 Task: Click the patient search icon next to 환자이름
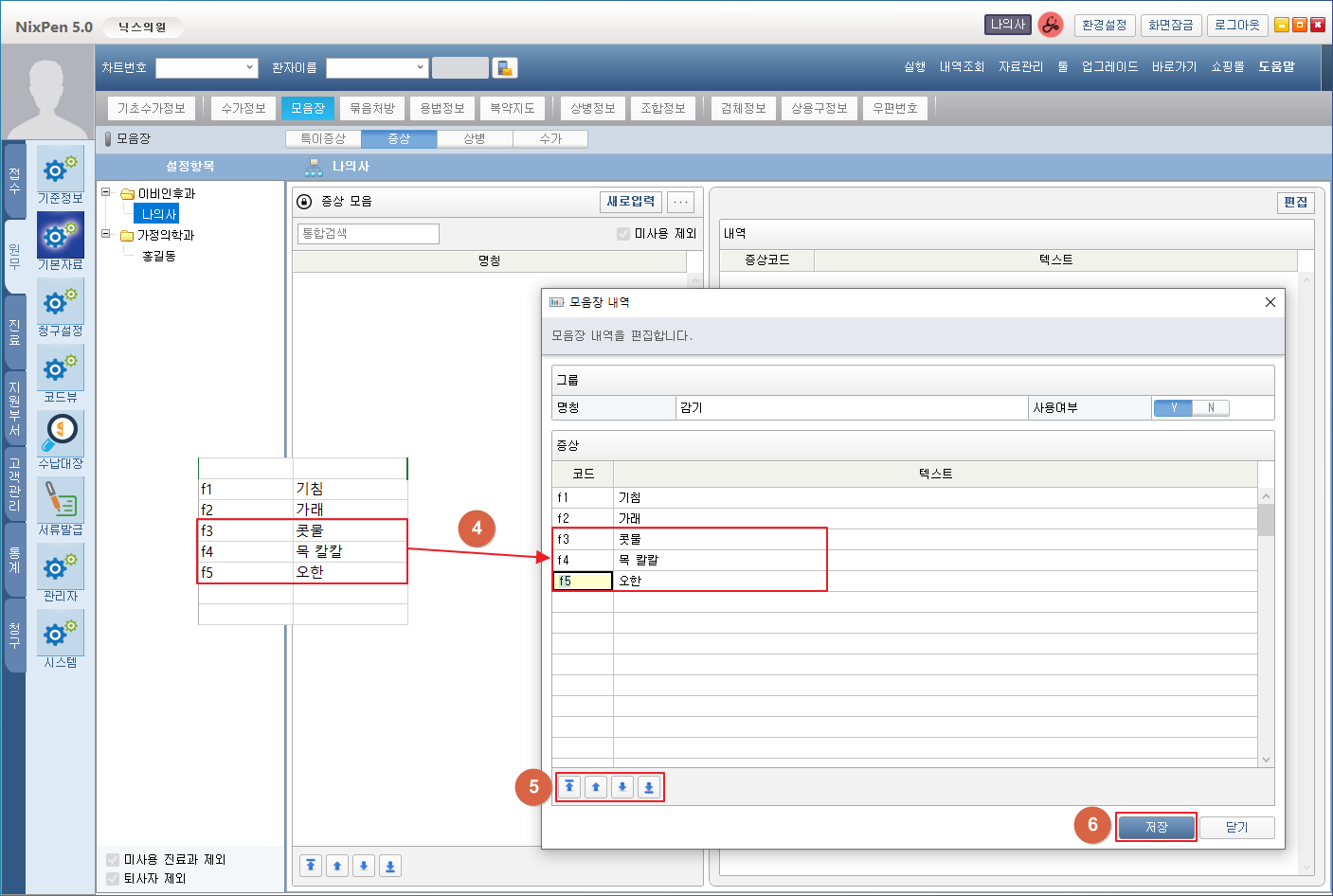pyautogui.click(x=505, y=68)
